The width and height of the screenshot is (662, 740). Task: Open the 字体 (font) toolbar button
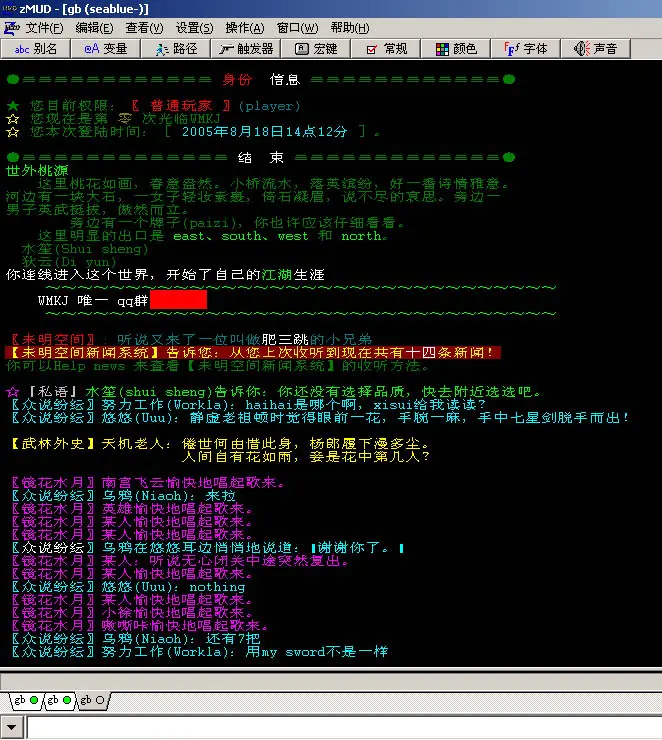coord(525,49)
